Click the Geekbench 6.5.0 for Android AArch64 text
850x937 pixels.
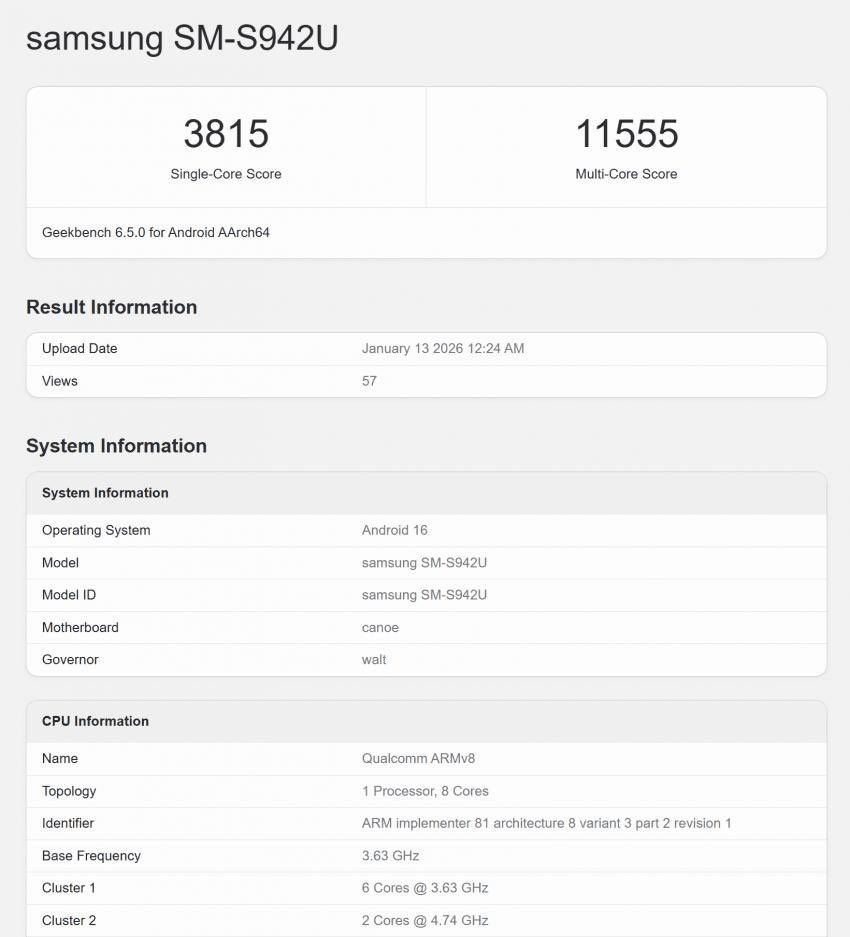pyautogui.click(x=154, y=232)
